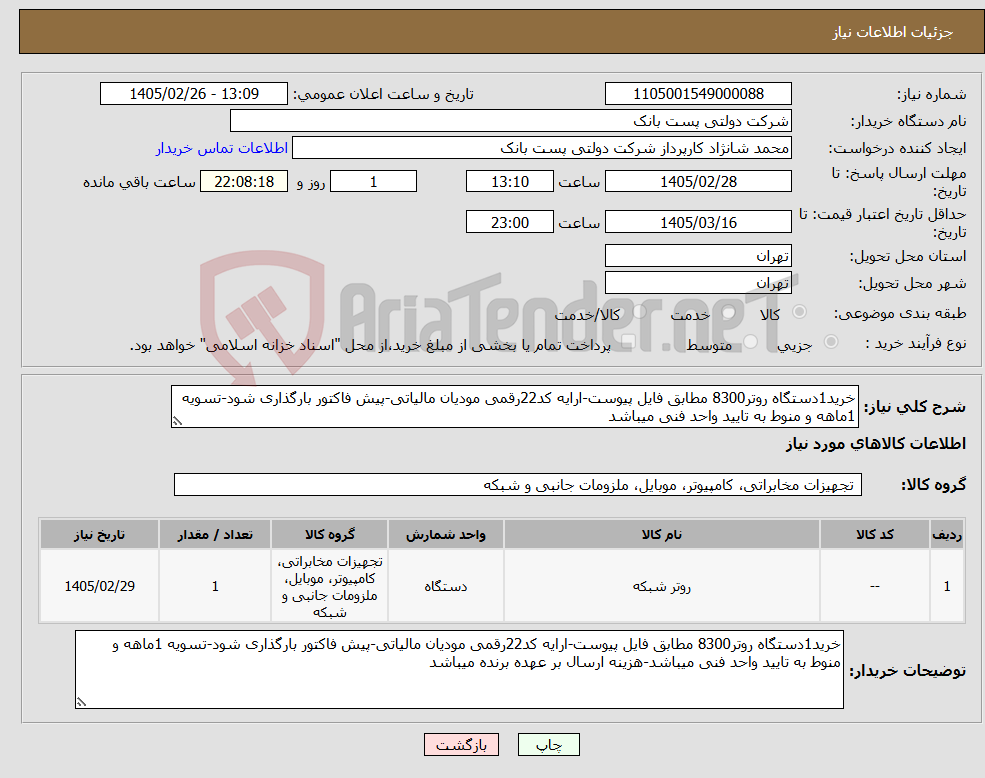Click the چاپ (print) button

[548, 745]
